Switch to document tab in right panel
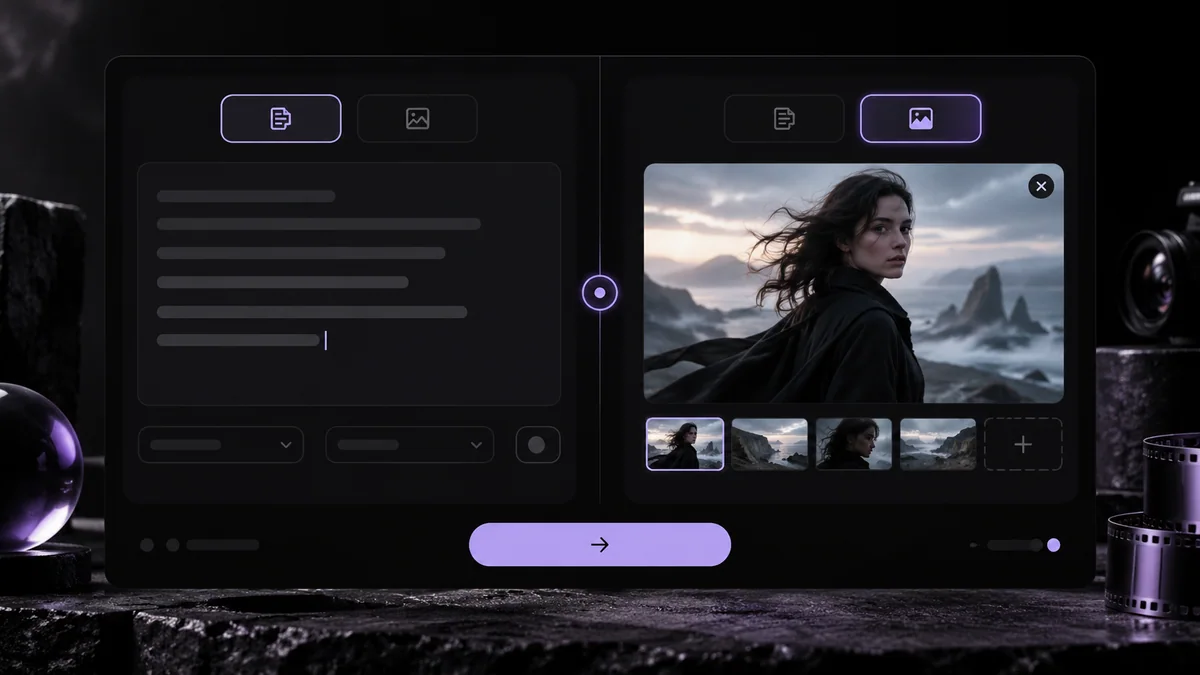Screen dimensions: 1200x675 click(784, 118)
